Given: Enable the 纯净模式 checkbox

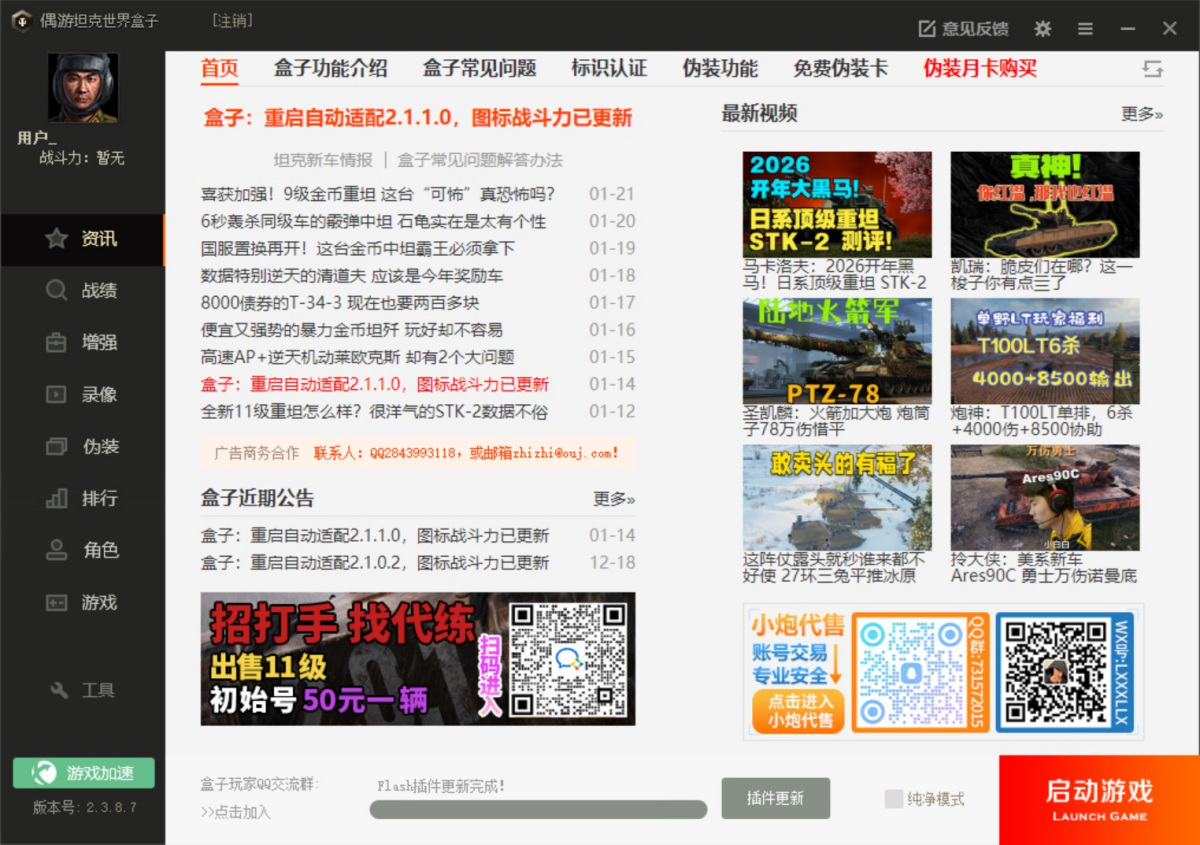Looking at the screenshot, I should click(894, 799).
